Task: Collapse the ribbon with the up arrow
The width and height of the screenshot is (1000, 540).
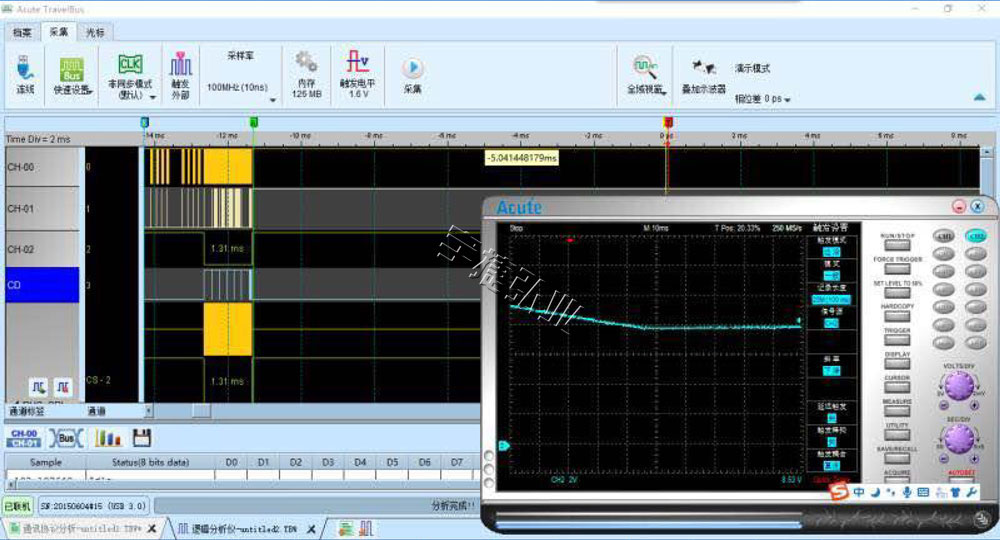Action: tap(980, 97)
